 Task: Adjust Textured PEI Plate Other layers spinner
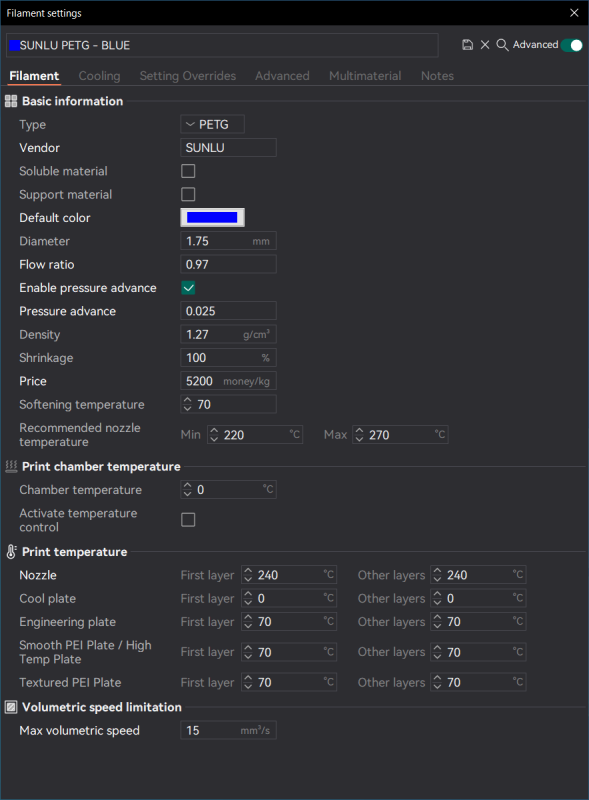437,683
